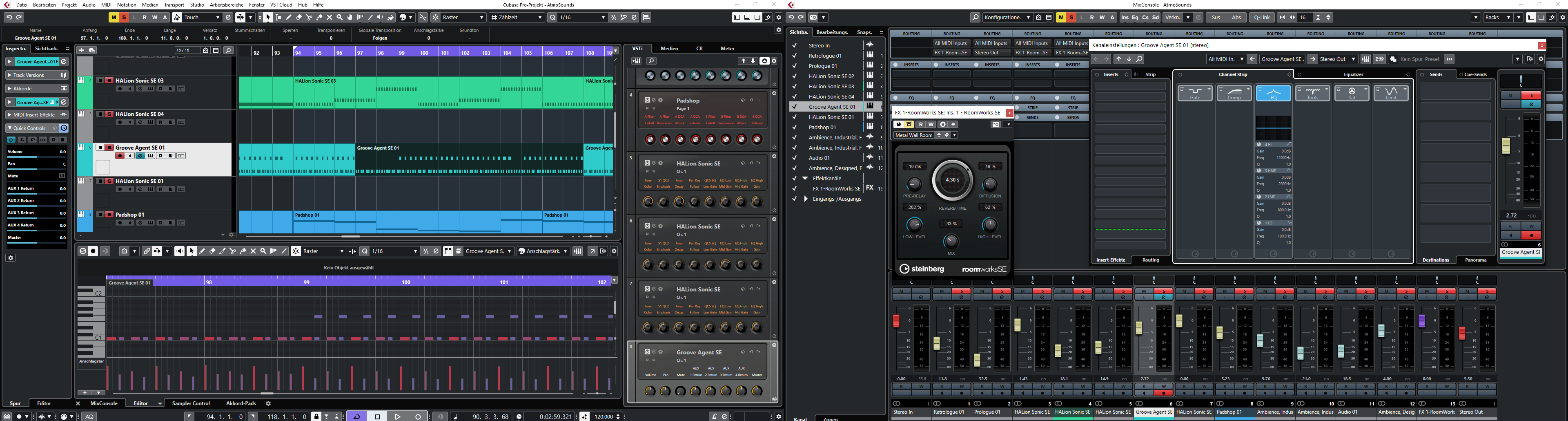Open the MixConsole channel search magnifier

click(975, 18)
